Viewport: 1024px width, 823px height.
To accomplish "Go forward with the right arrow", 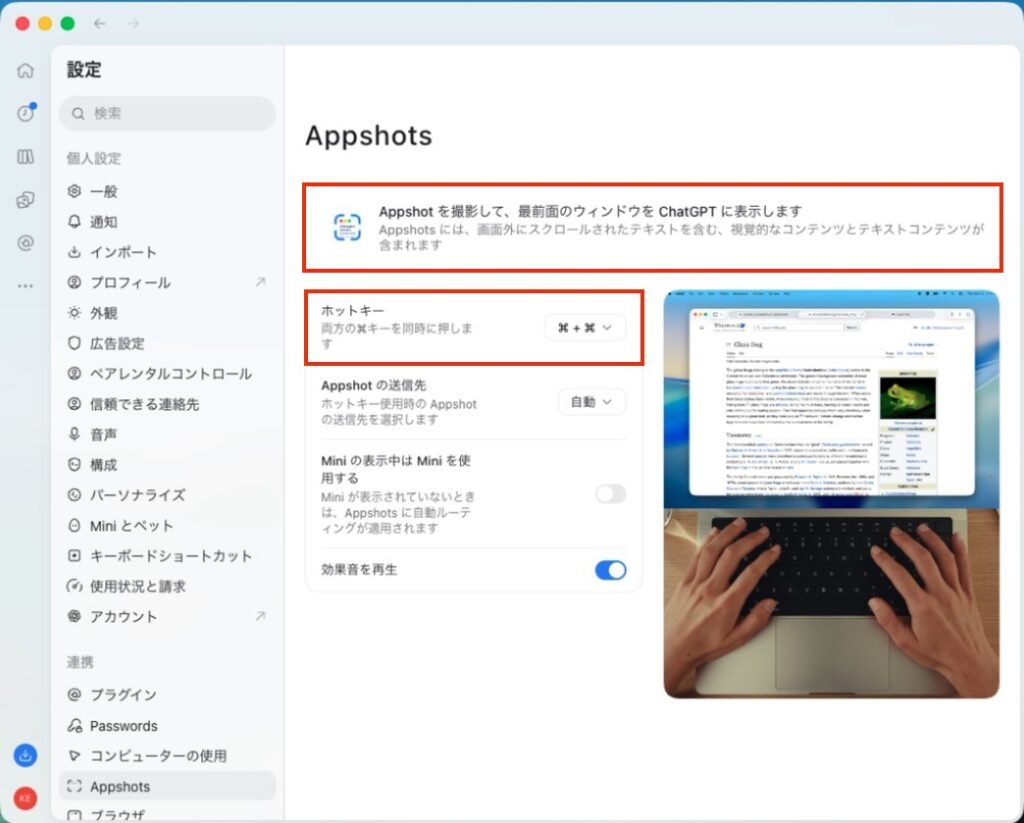I will click(133, 24).
